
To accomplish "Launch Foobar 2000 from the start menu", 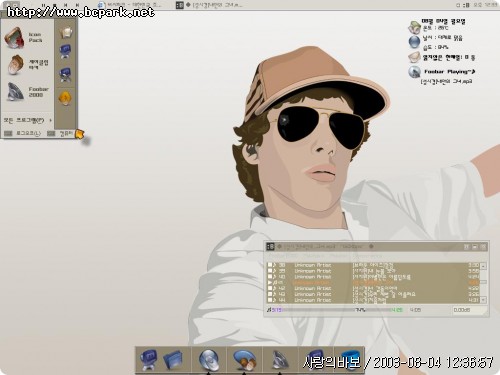I will coord(27,92).
